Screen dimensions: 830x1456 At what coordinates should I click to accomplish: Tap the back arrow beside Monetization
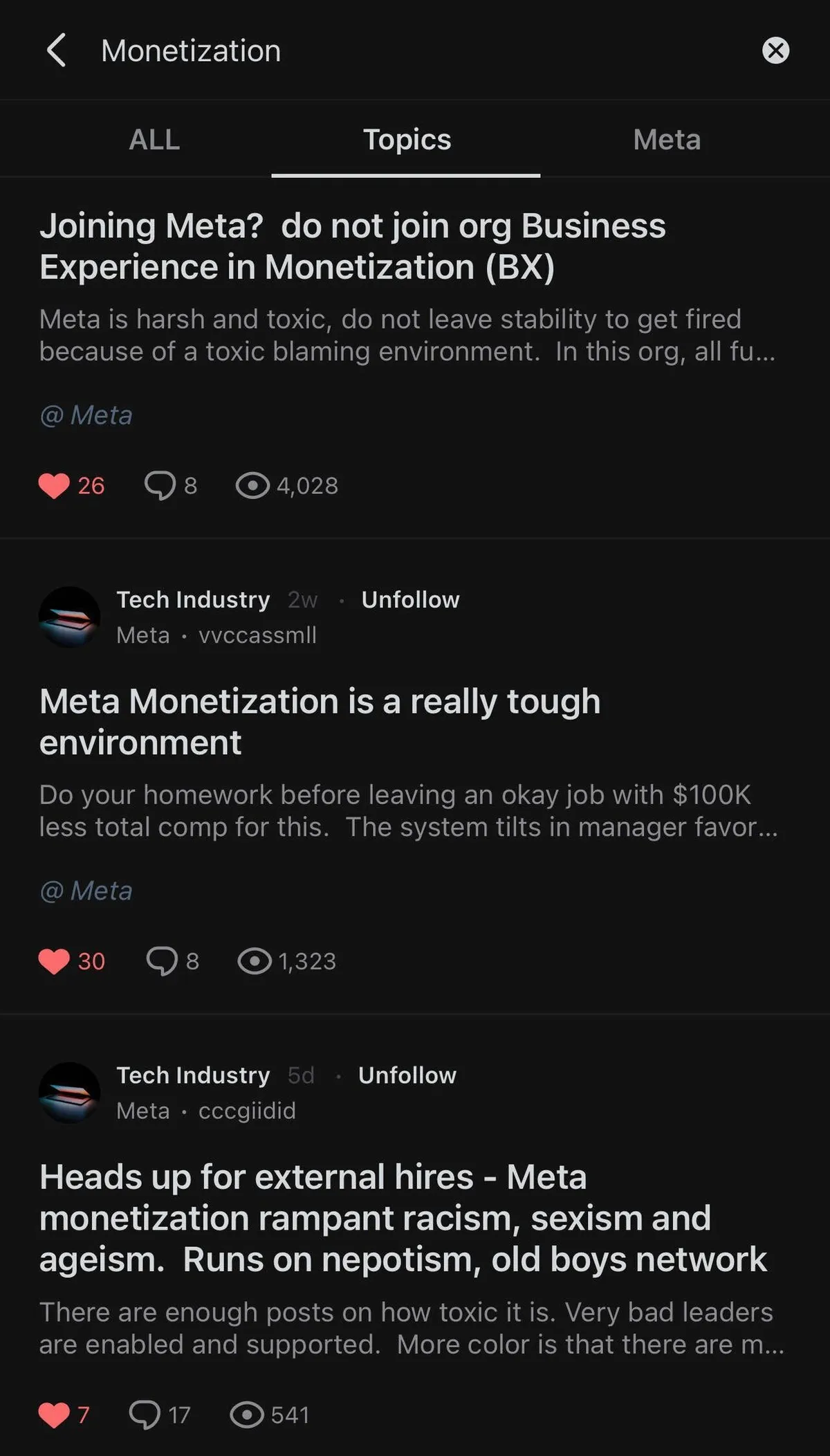click(56, 51)
